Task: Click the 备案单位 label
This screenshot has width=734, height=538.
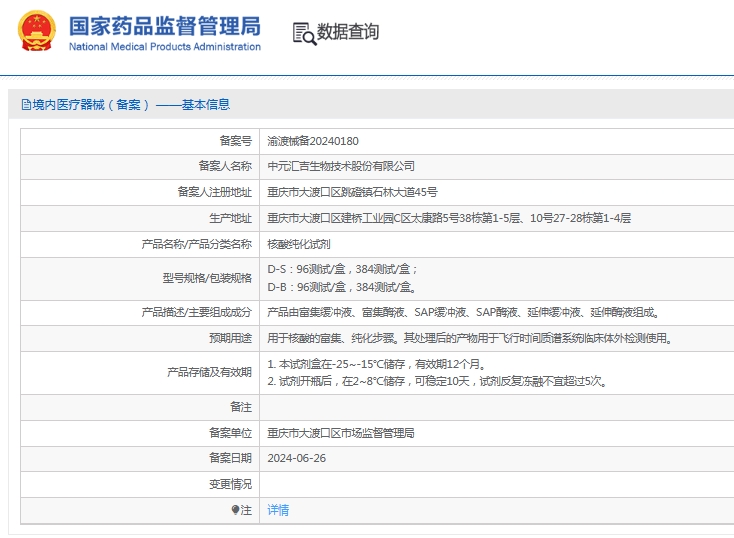Action: coord(231,433)
